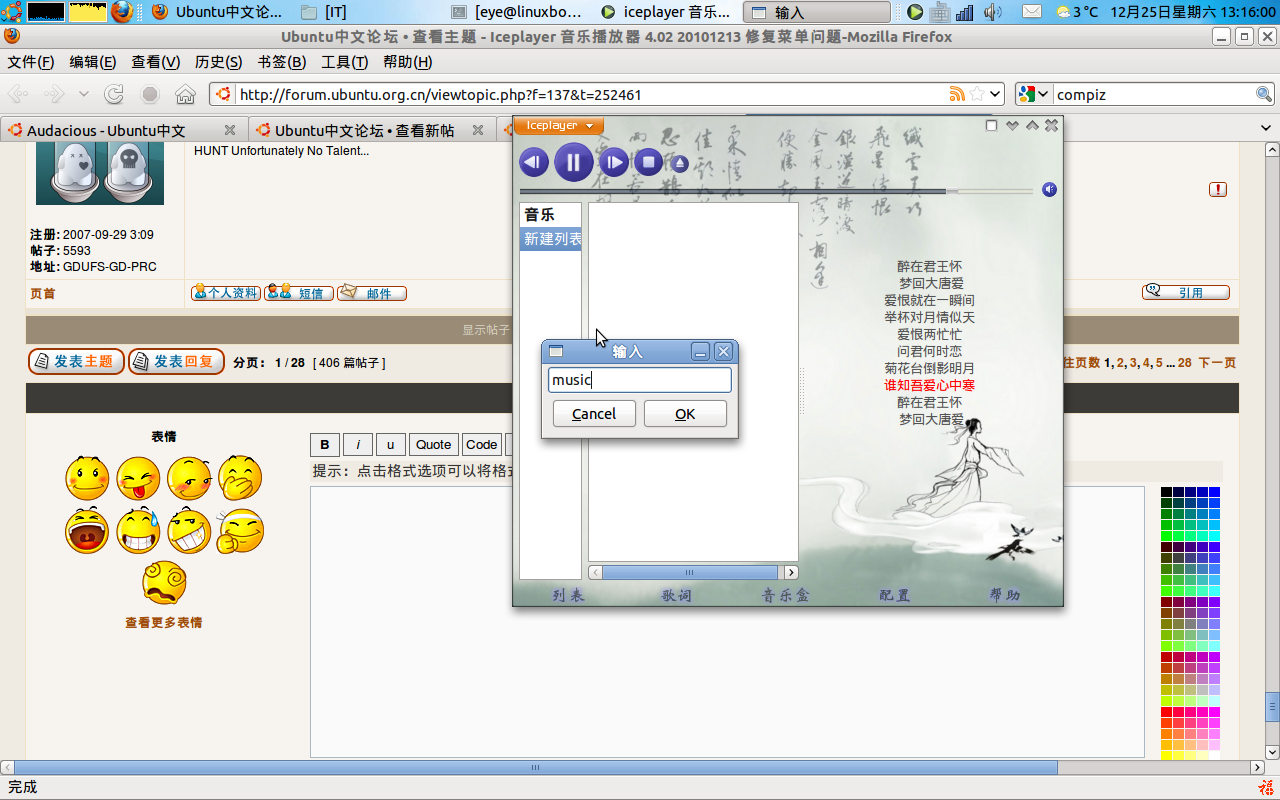
Task: Click the 个人资料 profile button
Action: click(x=226, y=293)
